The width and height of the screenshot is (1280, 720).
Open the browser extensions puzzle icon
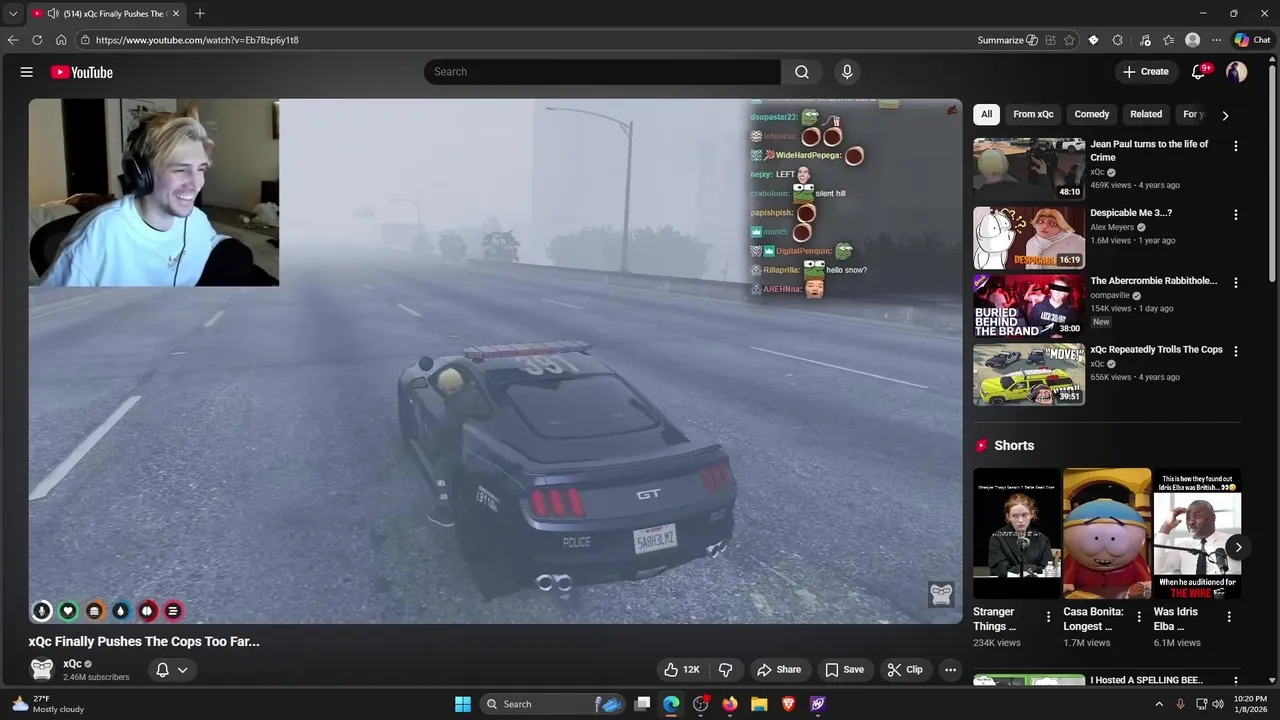(x=1117, y=40)
